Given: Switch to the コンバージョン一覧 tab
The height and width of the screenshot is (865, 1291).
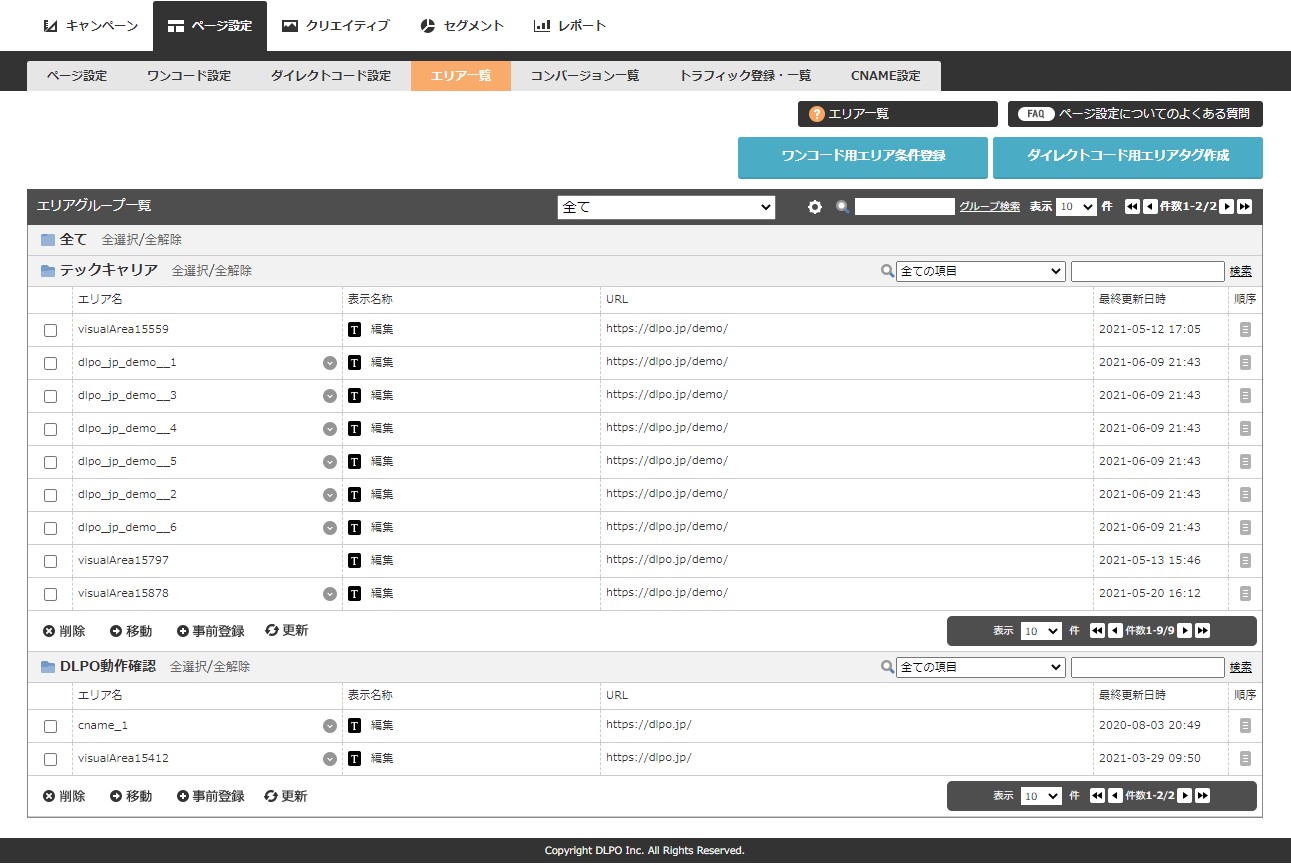Looking at the screenshot, I should pyautogui.click(x=585, y=76).
